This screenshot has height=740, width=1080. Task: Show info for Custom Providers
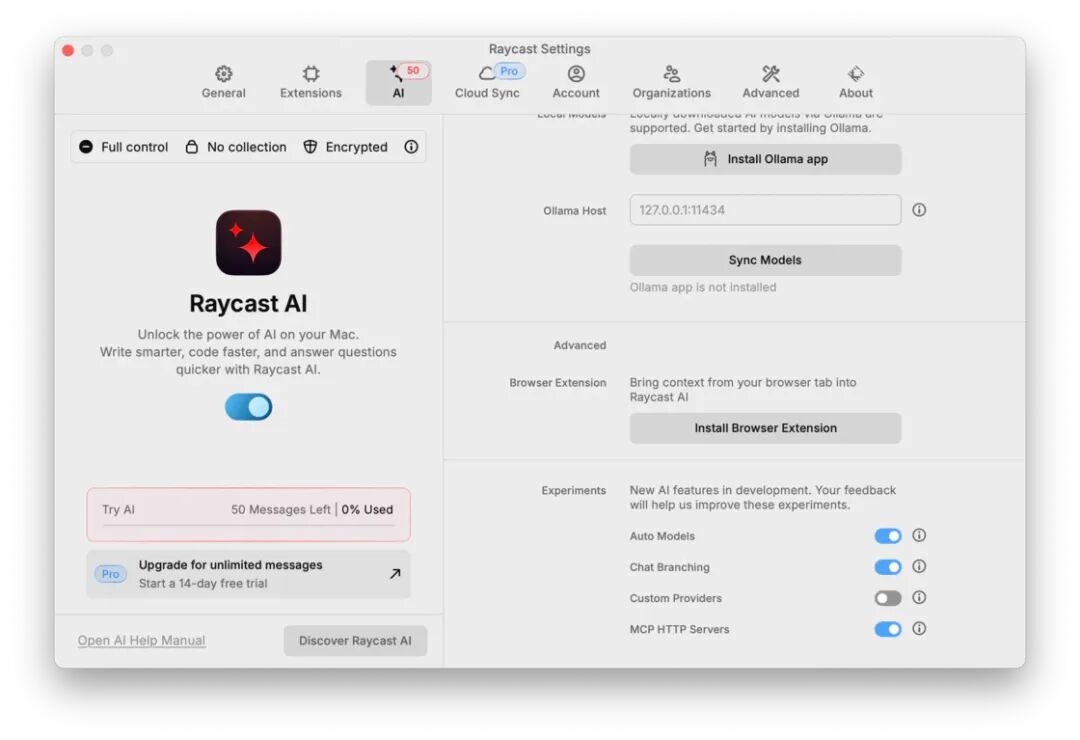[x=920, y=597]
